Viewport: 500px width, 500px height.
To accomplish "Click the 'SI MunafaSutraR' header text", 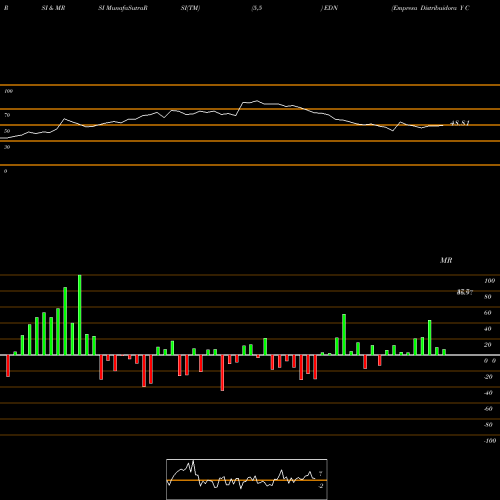I will [123, 8].
